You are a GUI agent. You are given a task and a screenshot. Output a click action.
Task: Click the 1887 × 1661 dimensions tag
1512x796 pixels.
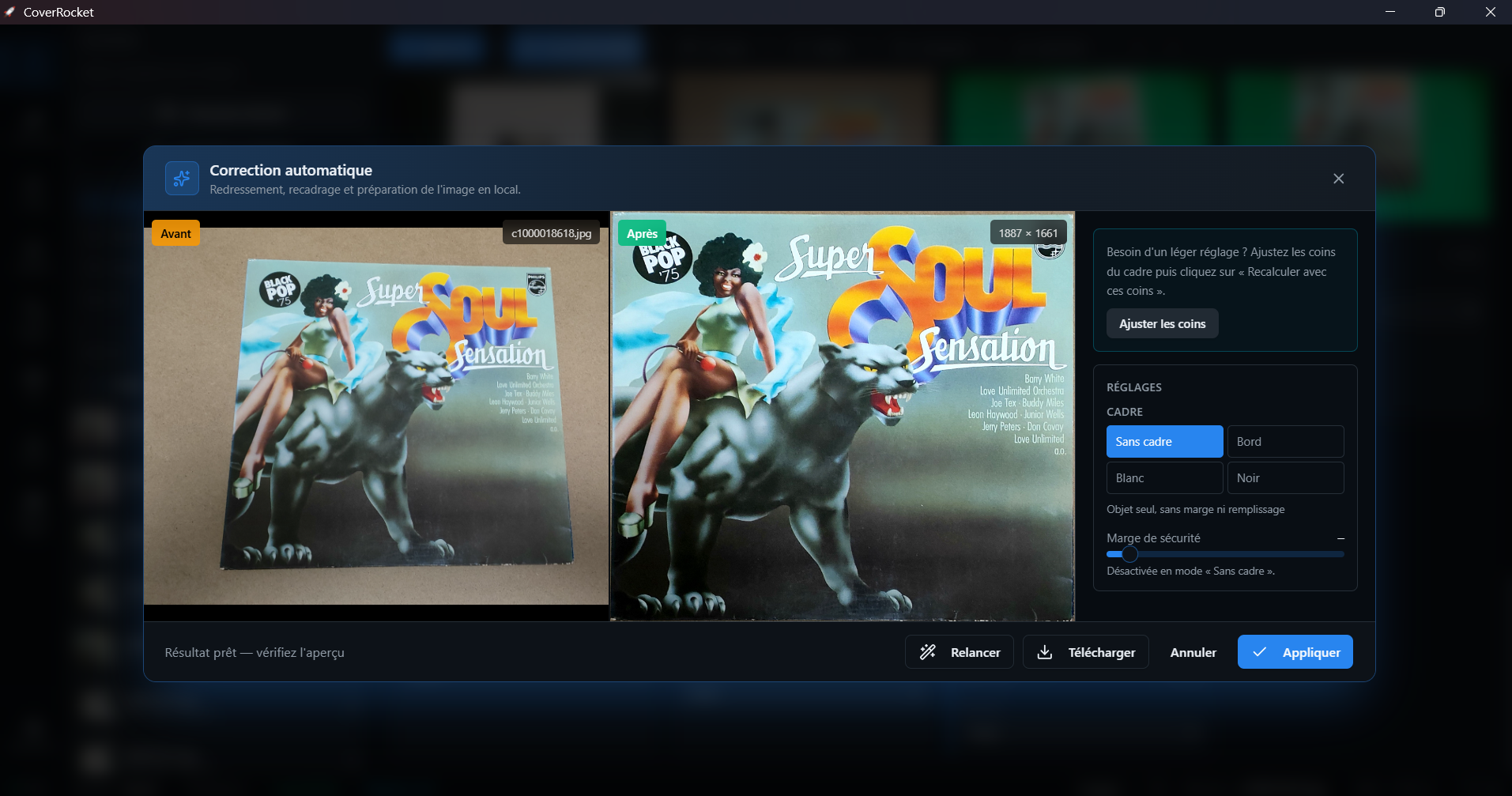pyautogui.click(x=1027, y=233)
